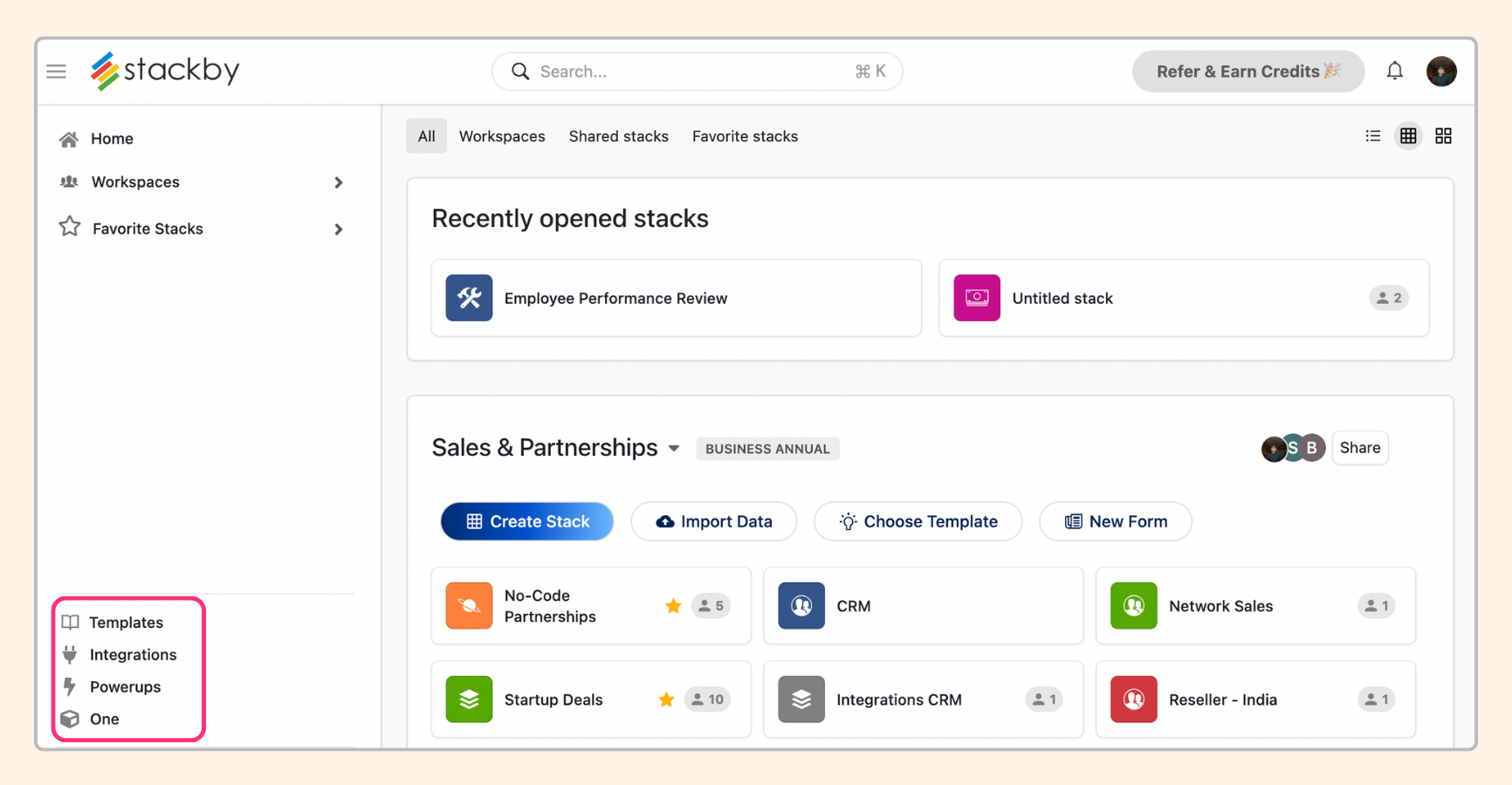This screenshot has width=1512, height=785.
Task: Open the Integrations CRM stack title
Action: (x=899, y=699)
